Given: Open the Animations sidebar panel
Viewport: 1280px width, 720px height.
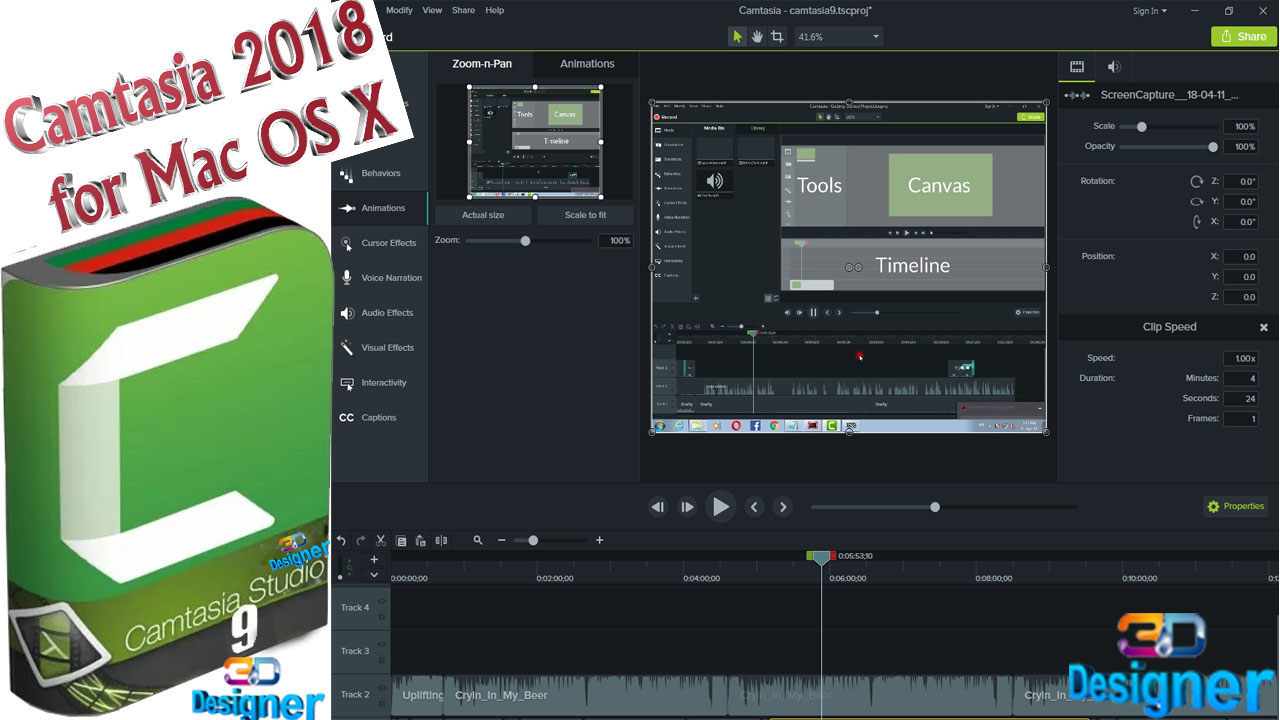Looking at the screenshot, I should (x=380, y=208).
